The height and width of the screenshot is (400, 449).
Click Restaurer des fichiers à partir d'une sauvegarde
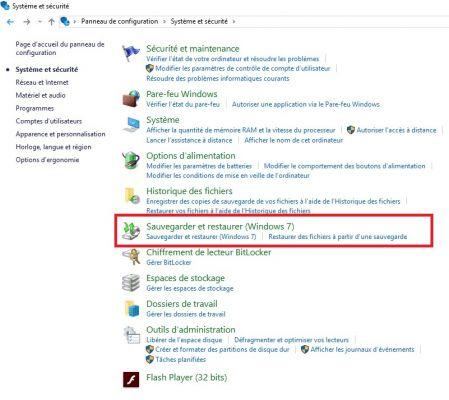click(338, 237)
